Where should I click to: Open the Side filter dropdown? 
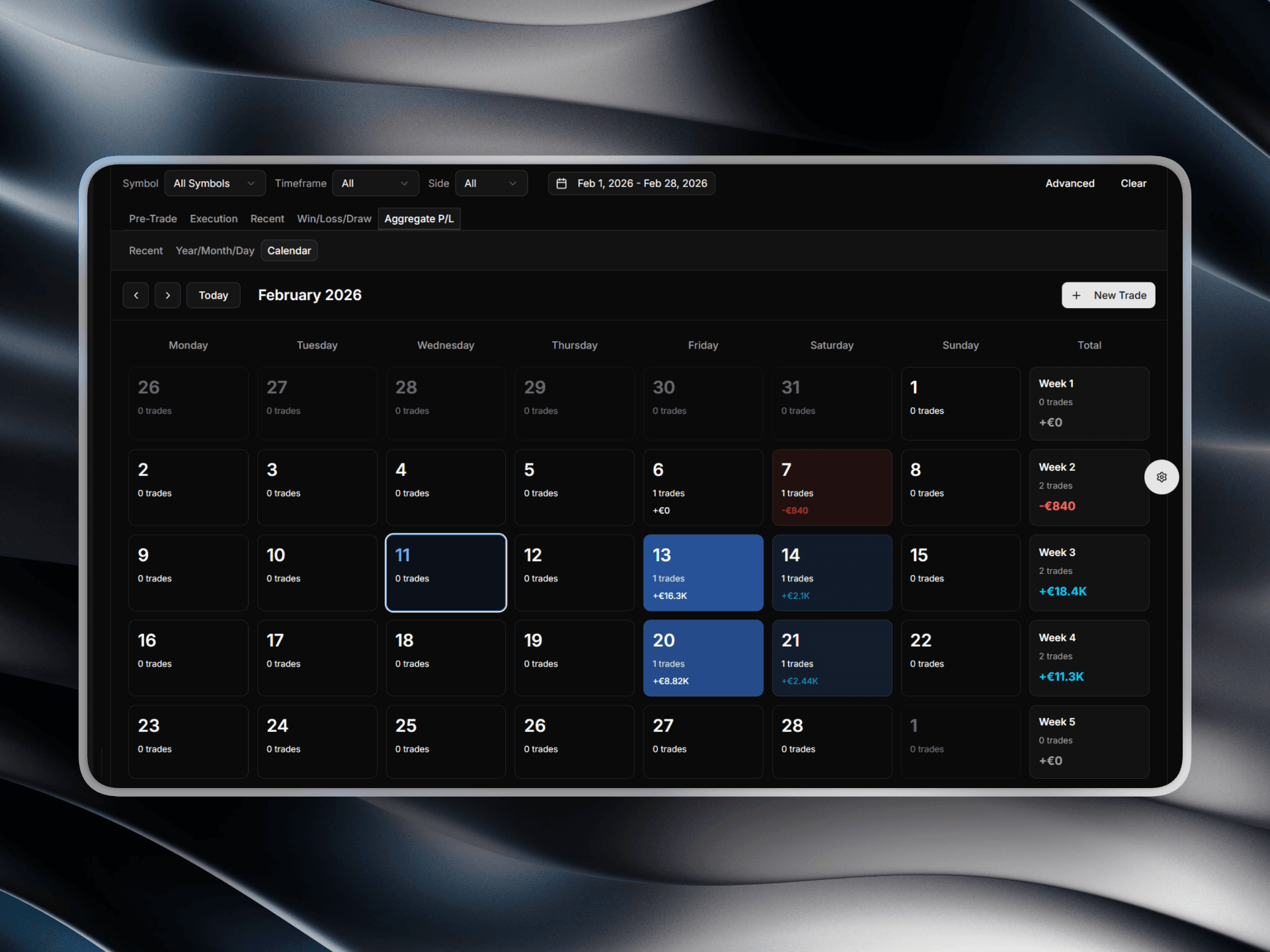click(x=491, y=183)
